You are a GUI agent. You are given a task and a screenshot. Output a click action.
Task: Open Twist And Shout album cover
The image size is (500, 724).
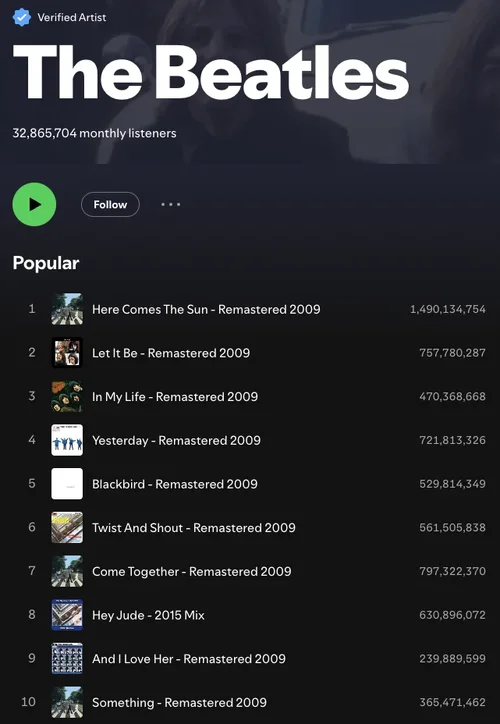[x=67, y=527]
